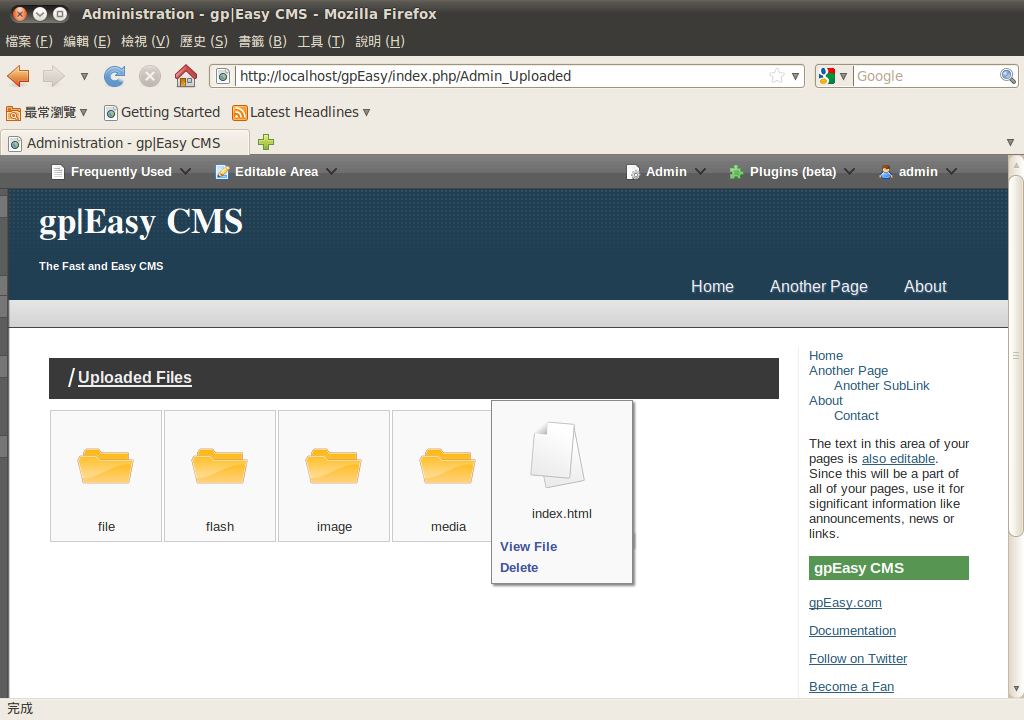The width and height of the screenshot is (1024, 720).
Task: Open the file folder
Action: point(106,476)
